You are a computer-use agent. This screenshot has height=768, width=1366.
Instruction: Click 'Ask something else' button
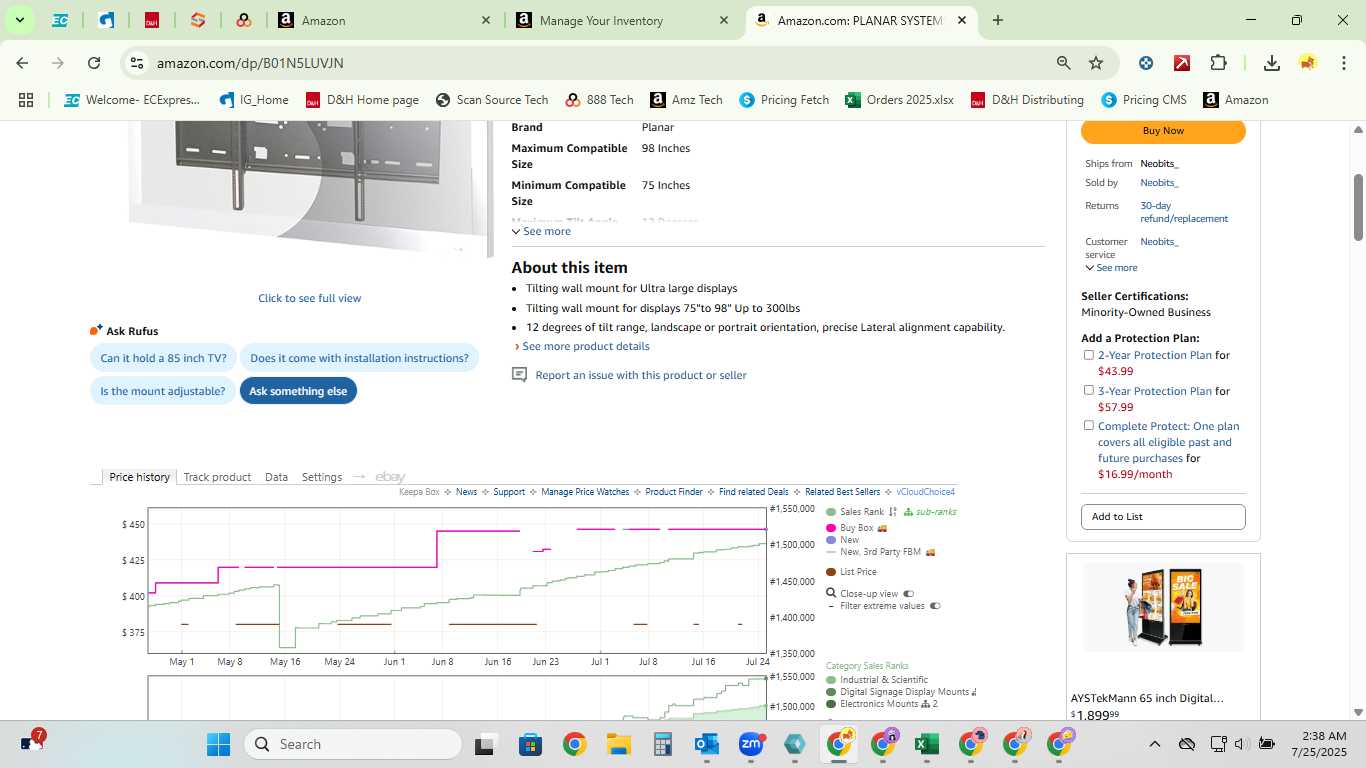(x=298, y=391)
